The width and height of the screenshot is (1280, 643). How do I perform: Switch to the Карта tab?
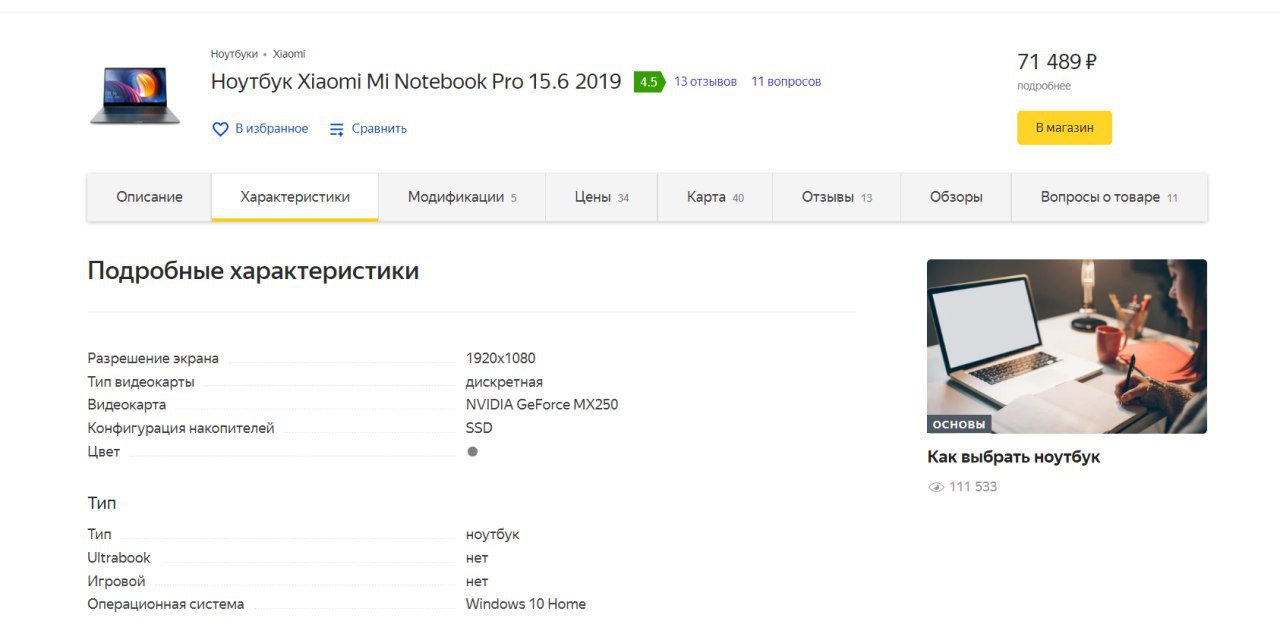coord(715,197)
